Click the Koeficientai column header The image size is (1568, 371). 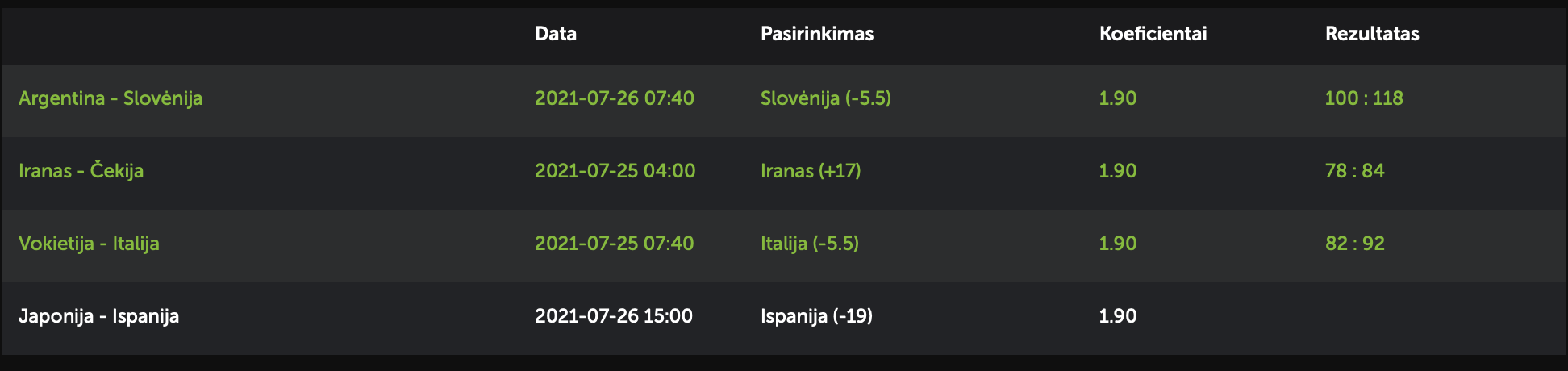pyautogui.click(x=1153, y=34)
